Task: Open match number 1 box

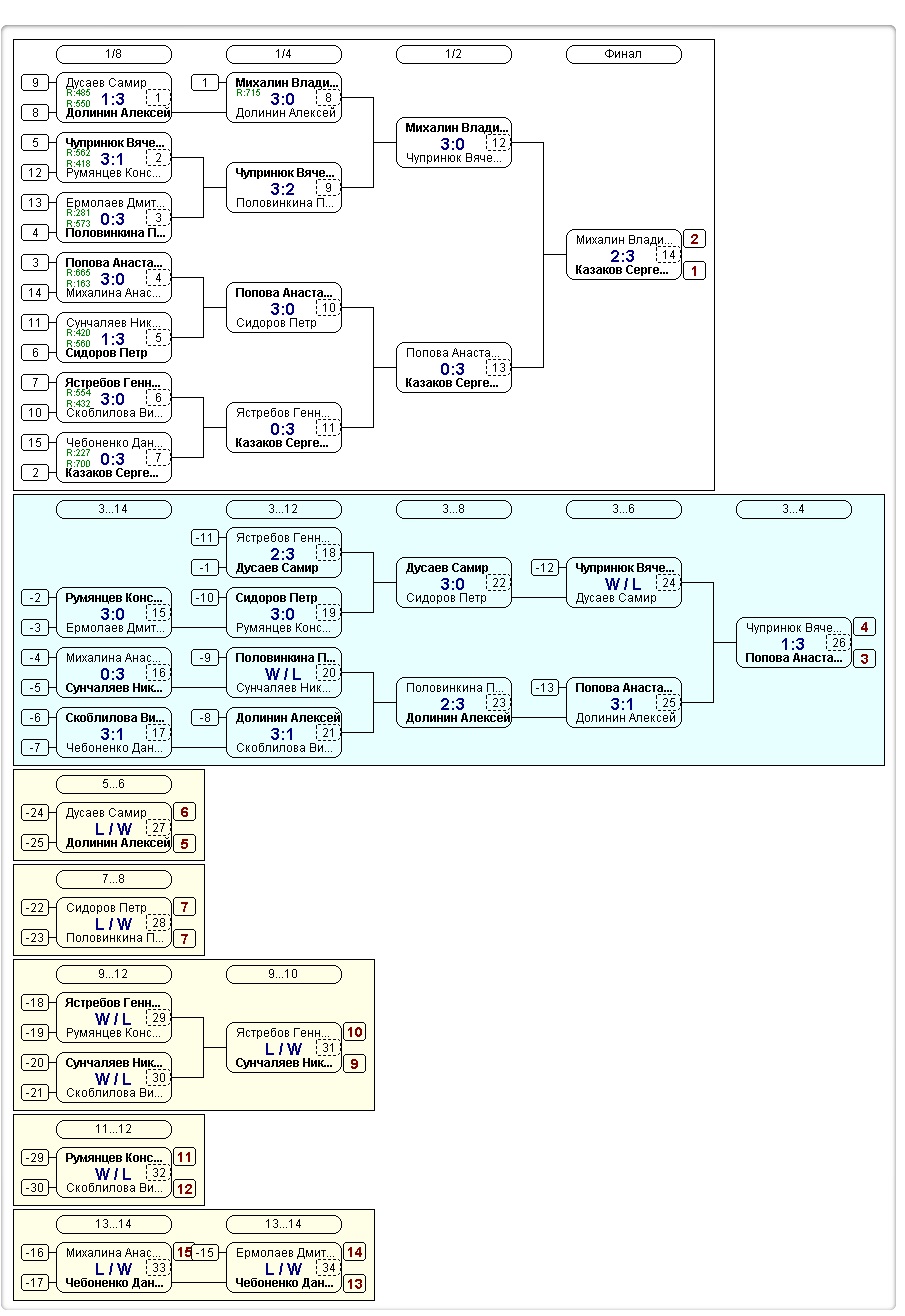Action: tap(157, 98)
